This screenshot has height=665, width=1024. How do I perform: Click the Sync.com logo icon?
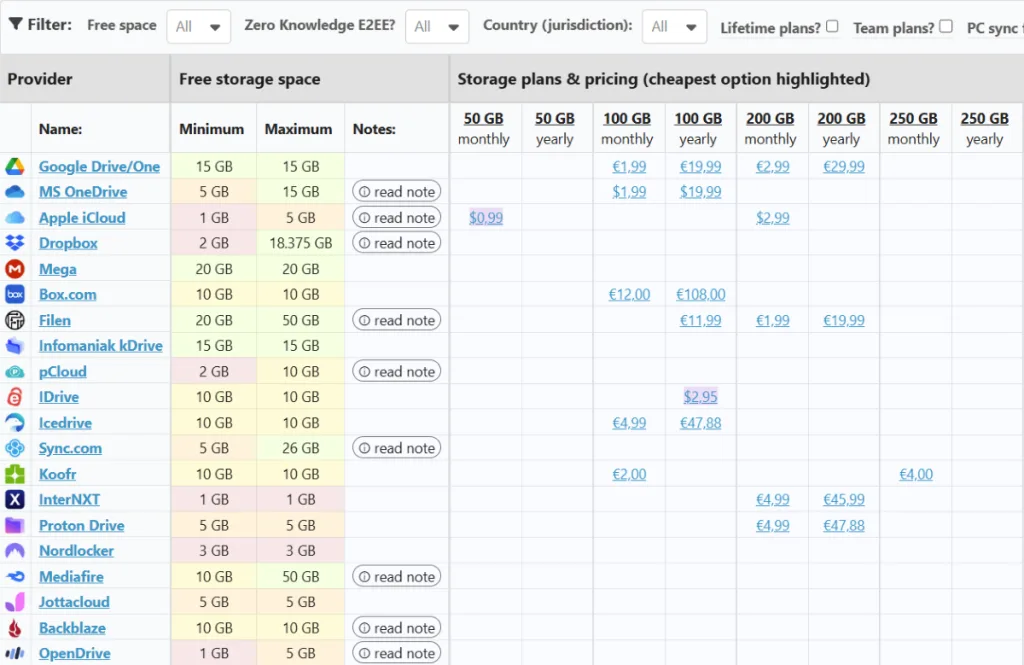point(15,448)
